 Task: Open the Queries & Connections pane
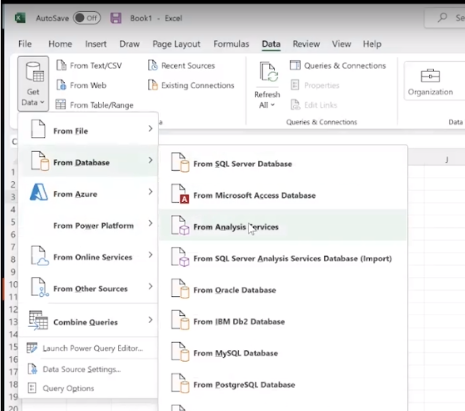click(338, 66)
